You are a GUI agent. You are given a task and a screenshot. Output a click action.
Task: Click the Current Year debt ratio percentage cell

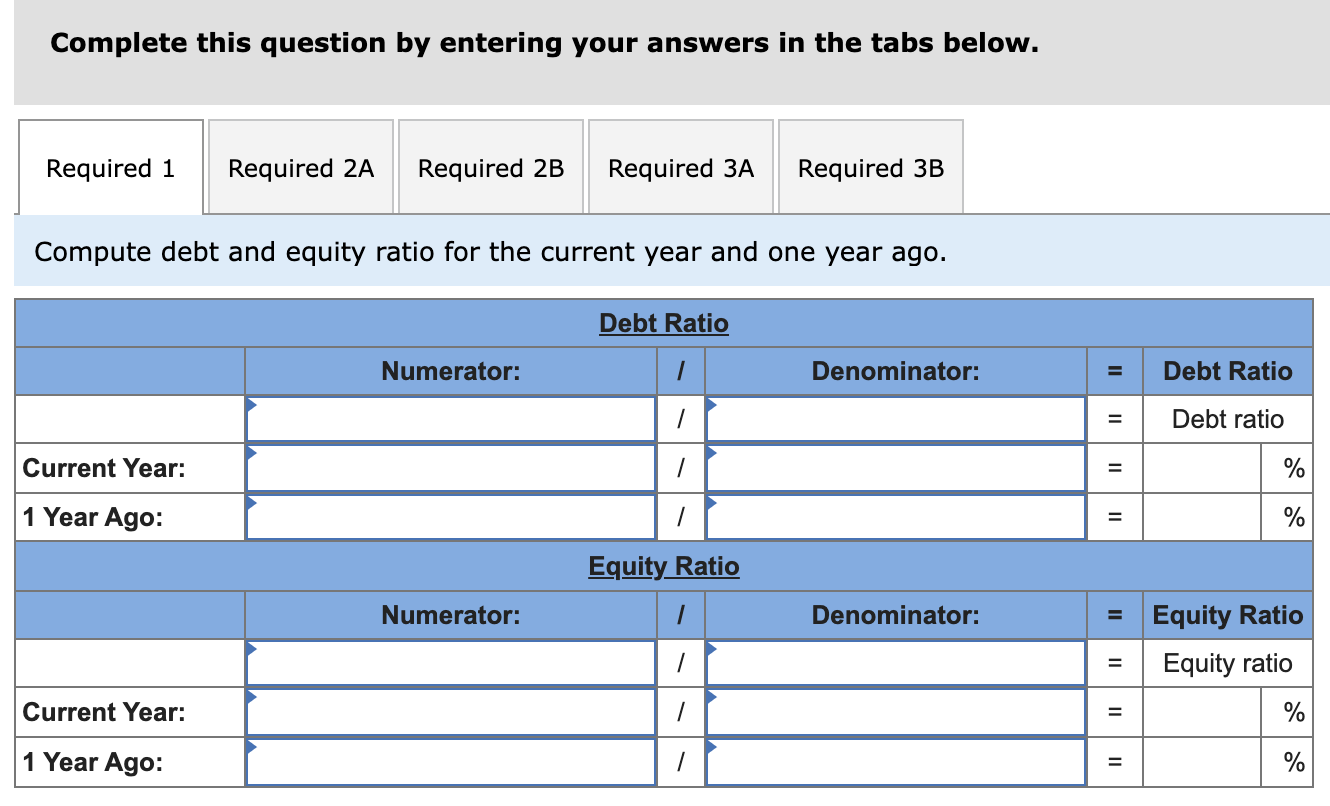(1200, 467)
